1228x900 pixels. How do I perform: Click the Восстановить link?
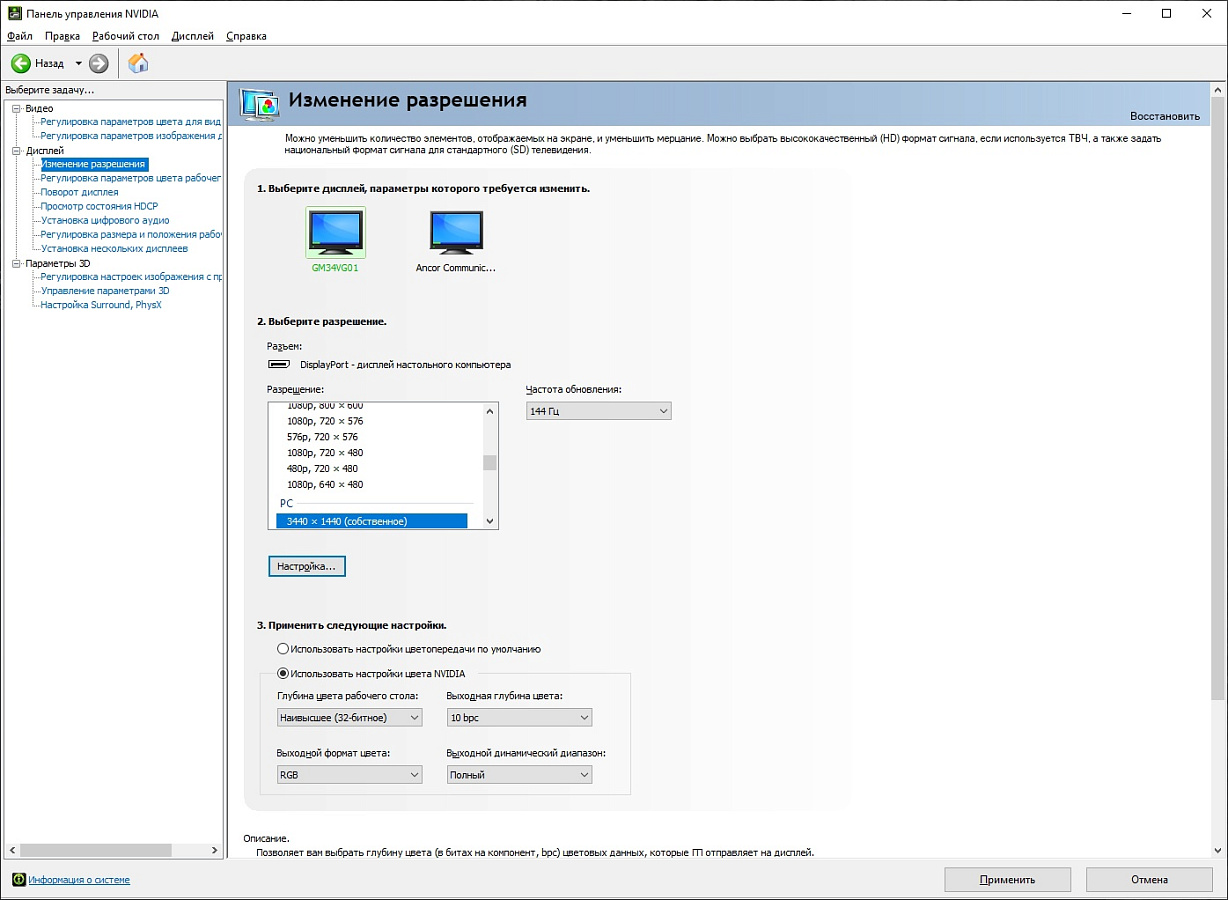coord(1165,116)
